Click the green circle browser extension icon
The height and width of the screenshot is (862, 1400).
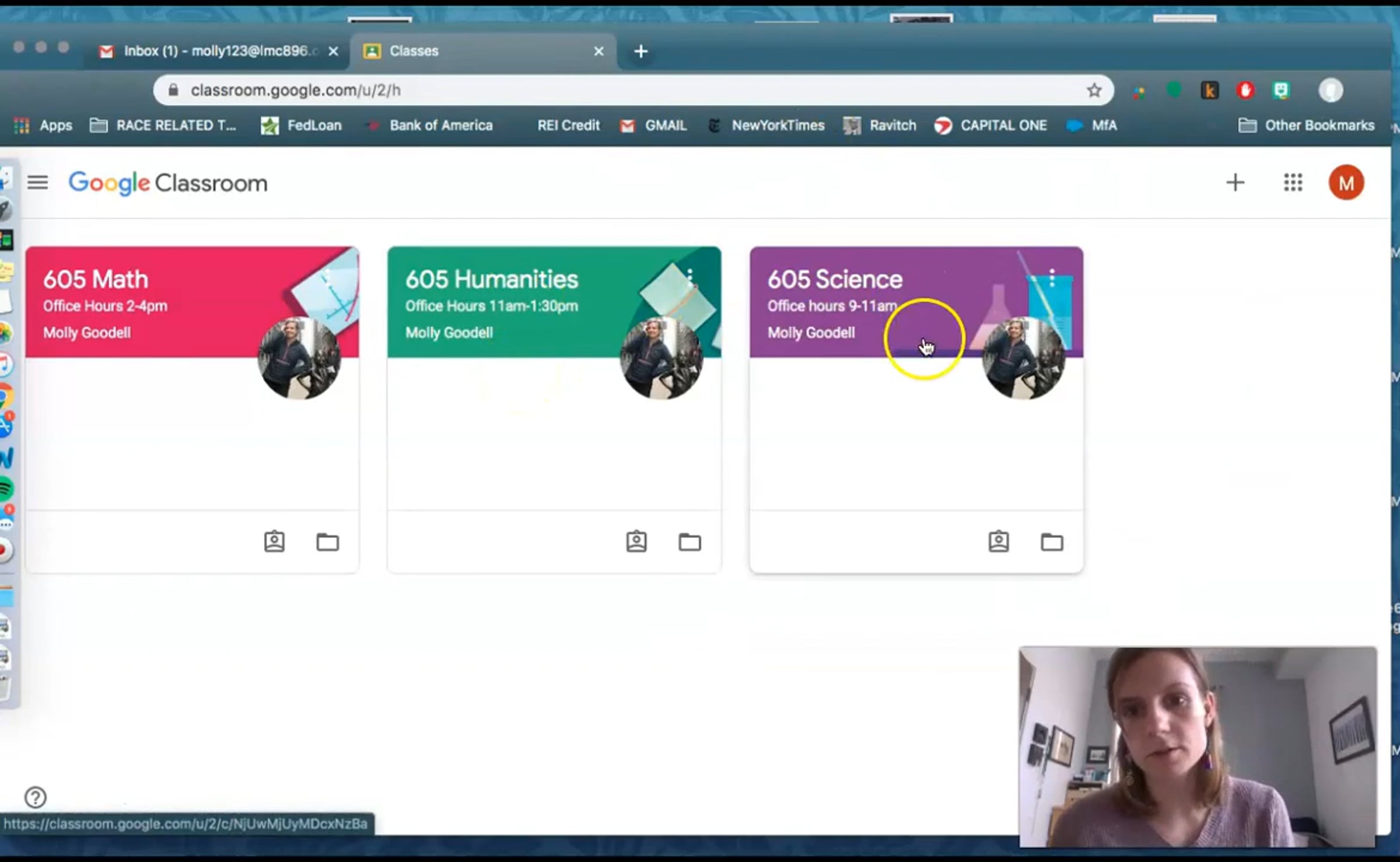tap(1174, 90)
